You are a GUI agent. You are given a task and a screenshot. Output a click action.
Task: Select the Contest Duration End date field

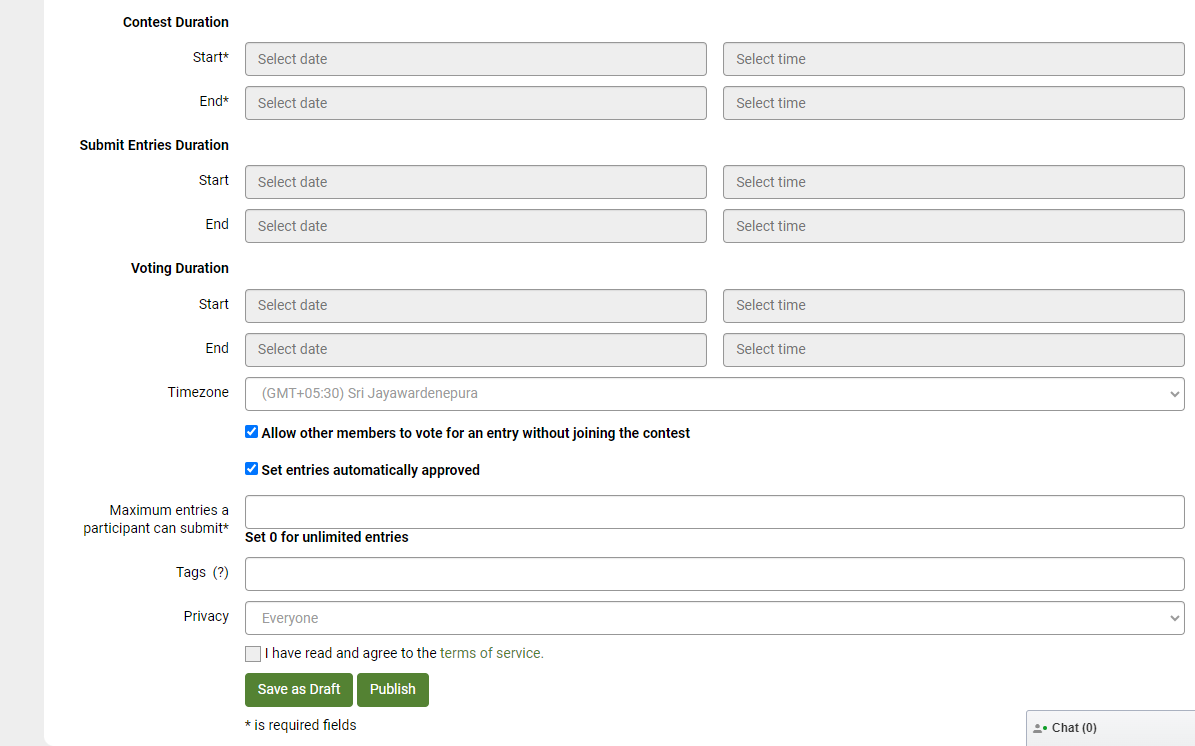pyautogui.click(x=475, y=103)
